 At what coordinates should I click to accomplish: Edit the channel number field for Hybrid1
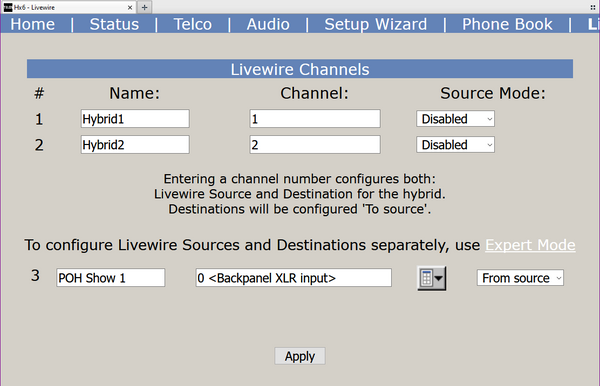(315, 119)
